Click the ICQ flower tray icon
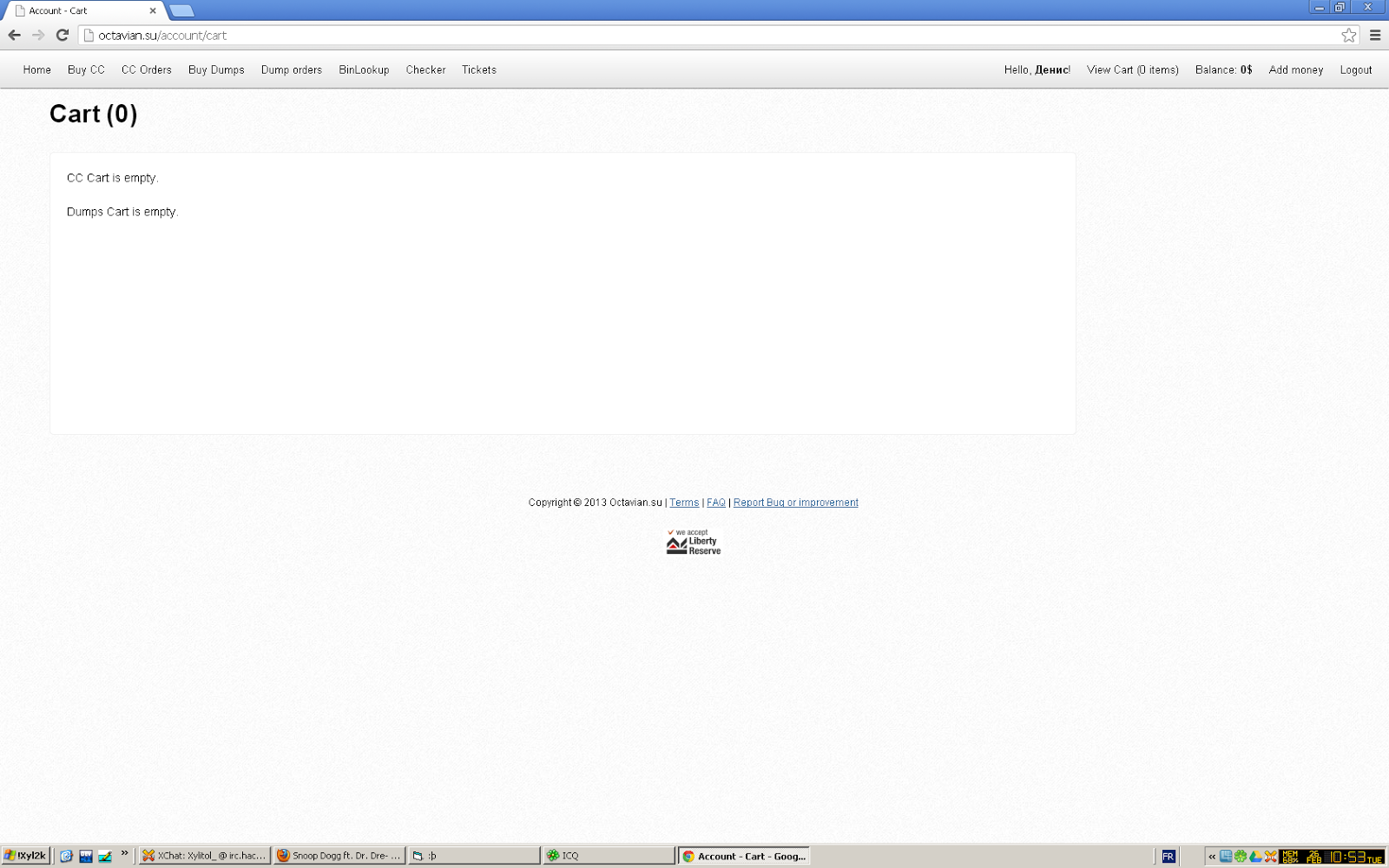Screen dimensions: 1389x868 [1241, 857]
